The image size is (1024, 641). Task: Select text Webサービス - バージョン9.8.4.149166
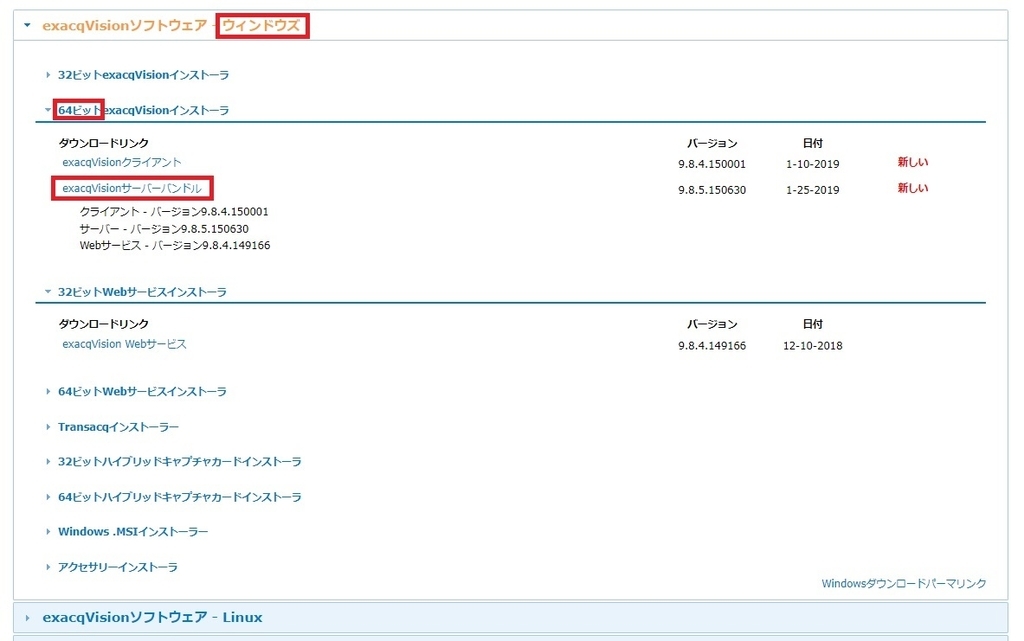pyautogui.click(x=175, y=246)
